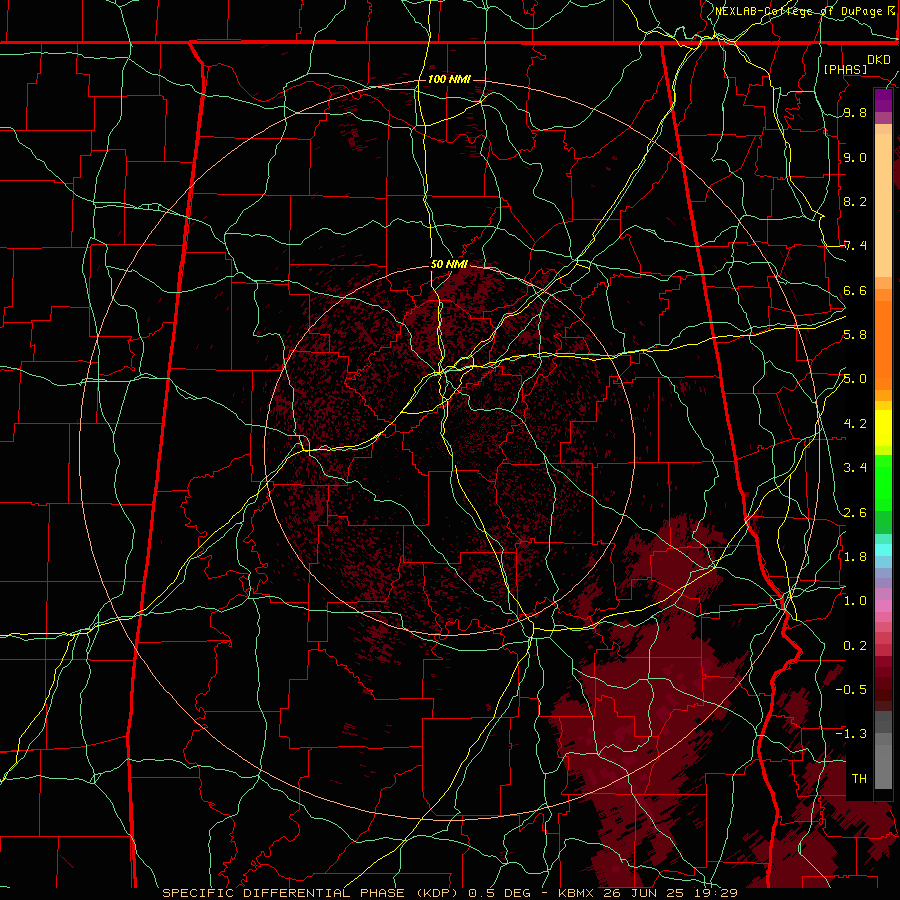The width and height of the screenshot is (900, 900).
Task: Click the peach swatch on the color bar
Action: 883,207
